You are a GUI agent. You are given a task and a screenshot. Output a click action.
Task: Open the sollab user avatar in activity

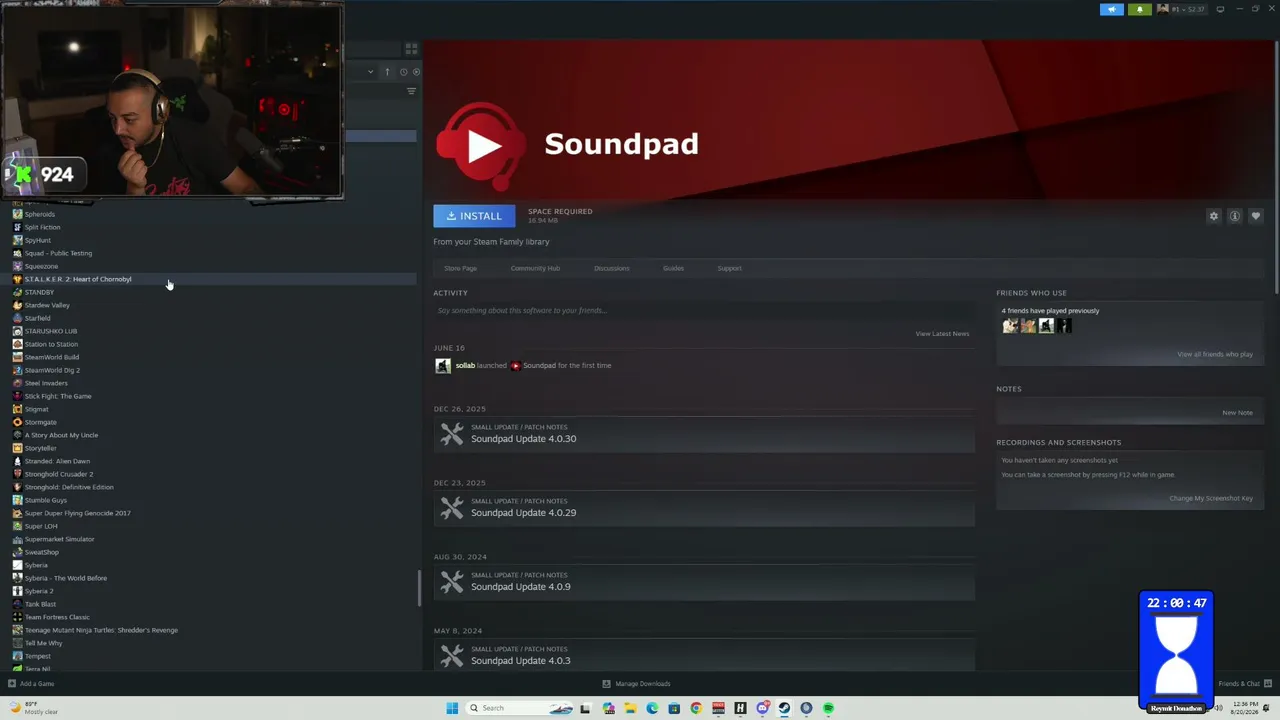[x=443, y=366]
